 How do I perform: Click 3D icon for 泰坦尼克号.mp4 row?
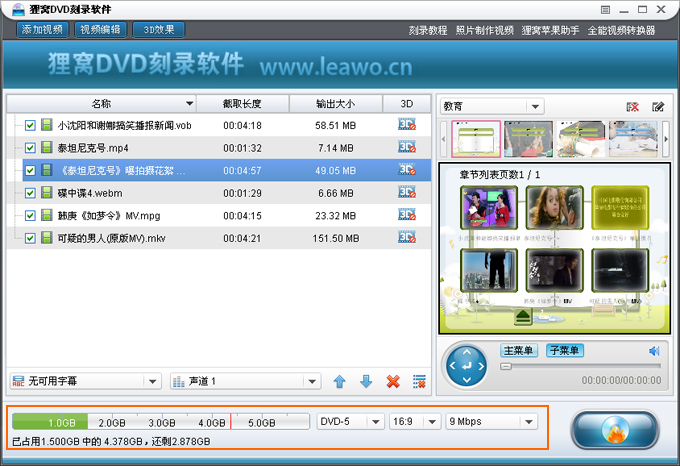(x=407, y=147)
